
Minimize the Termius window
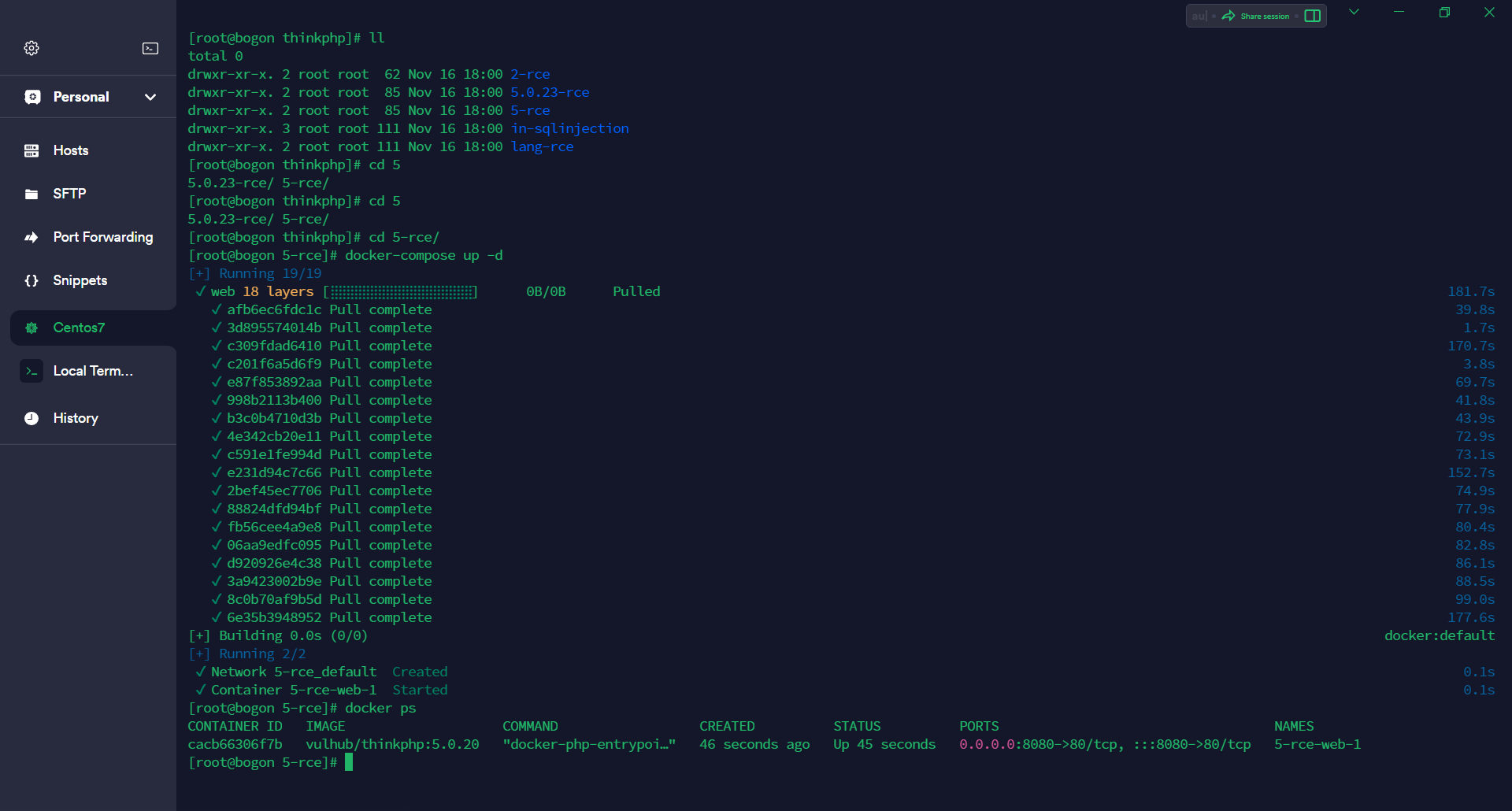[x=1399, y=12]
